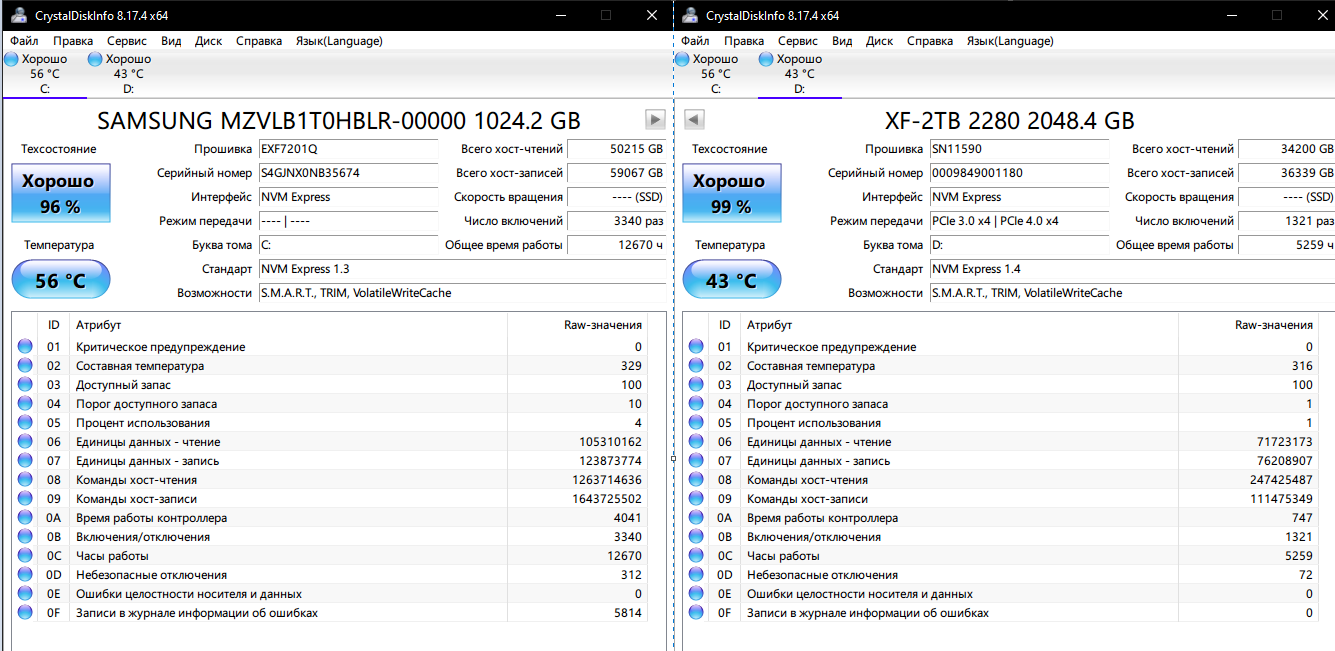
Task: Click ID column header in left window
Action: pyautogui.click(x=53, y=325)
